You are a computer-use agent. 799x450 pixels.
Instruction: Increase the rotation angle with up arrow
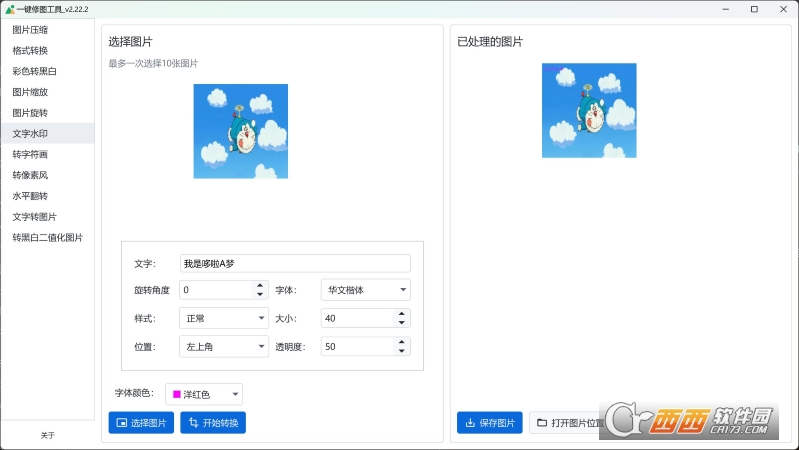point(260,285)
